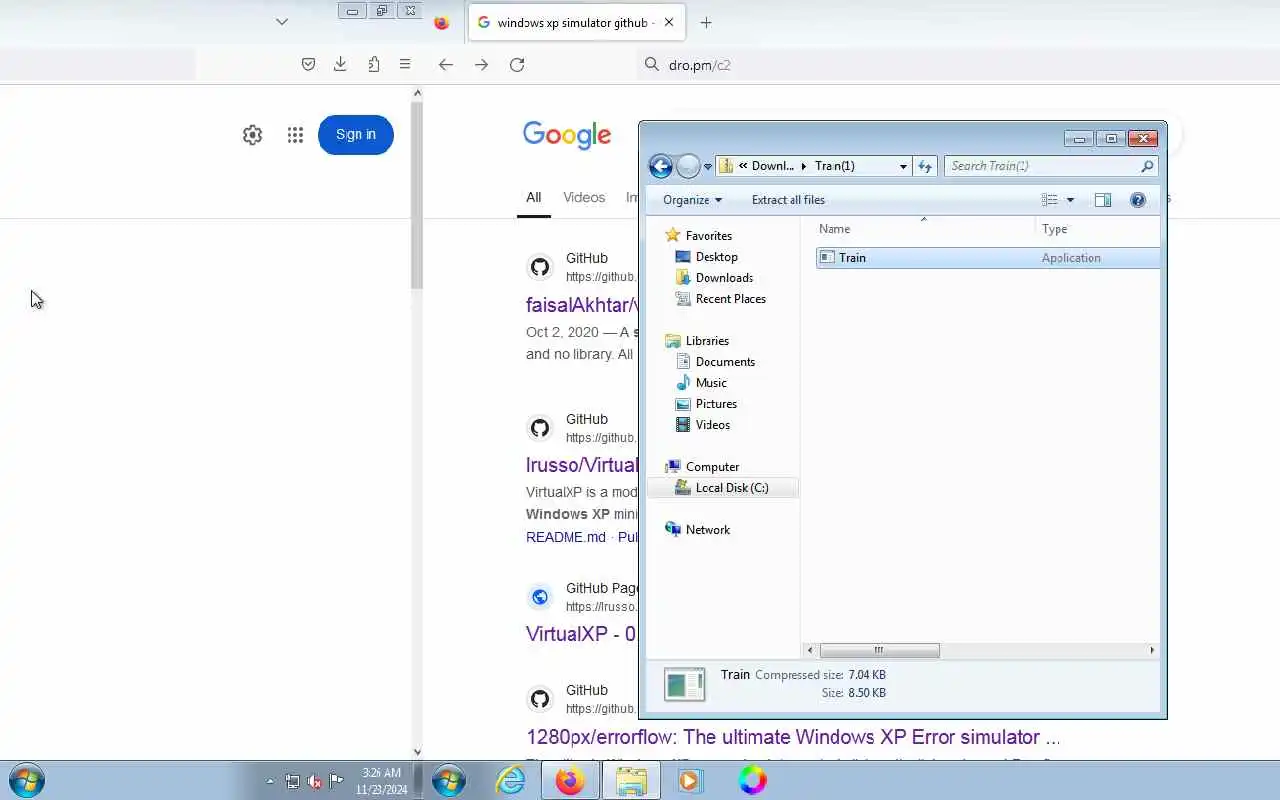Image resolution: width=1280 pixels, height=800 pixels.
Task: Click the search magnifier icon in Explorer
Action: pyautogui.click(x=1147, y=166)
